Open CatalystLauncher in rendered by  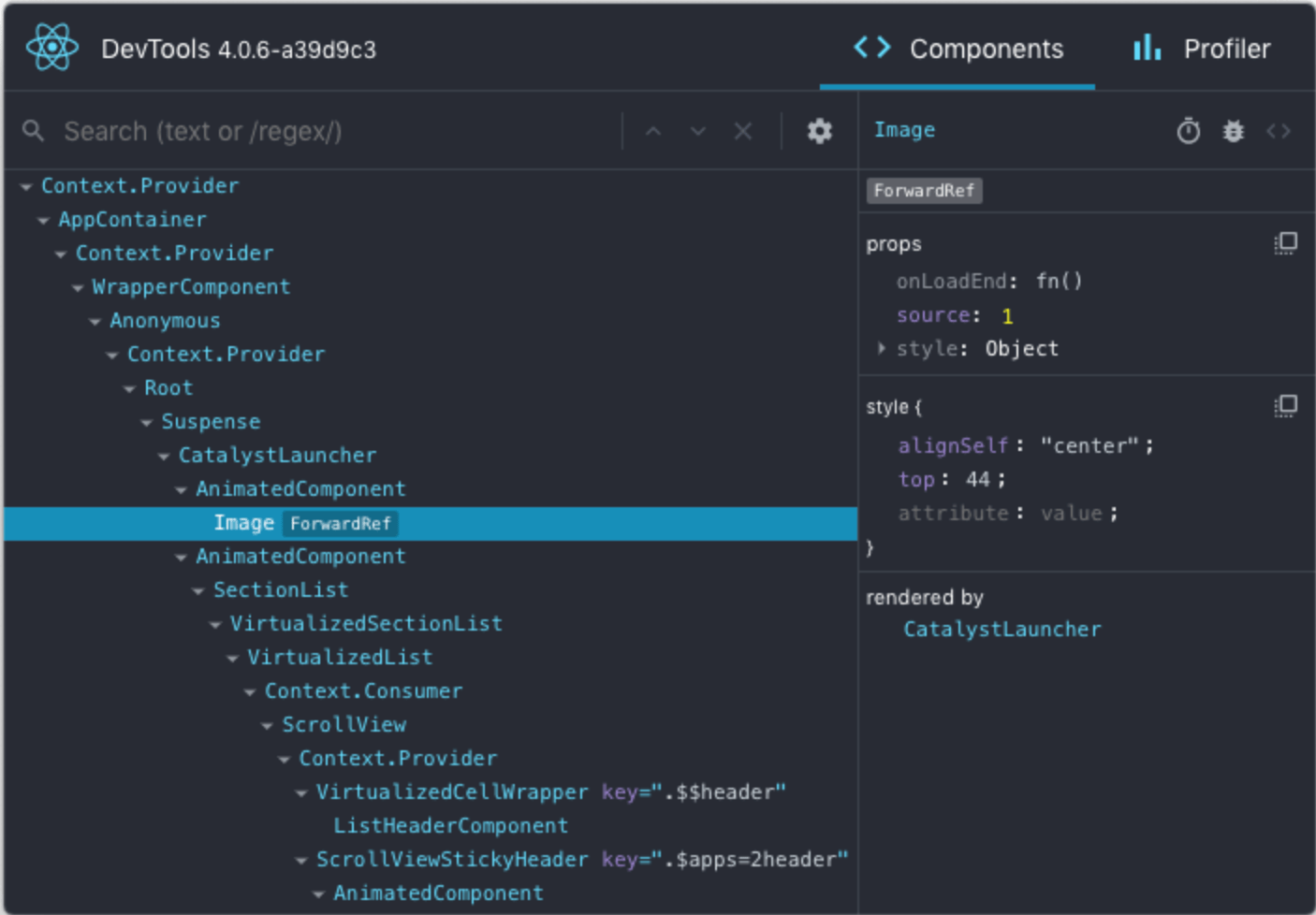click(1002, 629)
